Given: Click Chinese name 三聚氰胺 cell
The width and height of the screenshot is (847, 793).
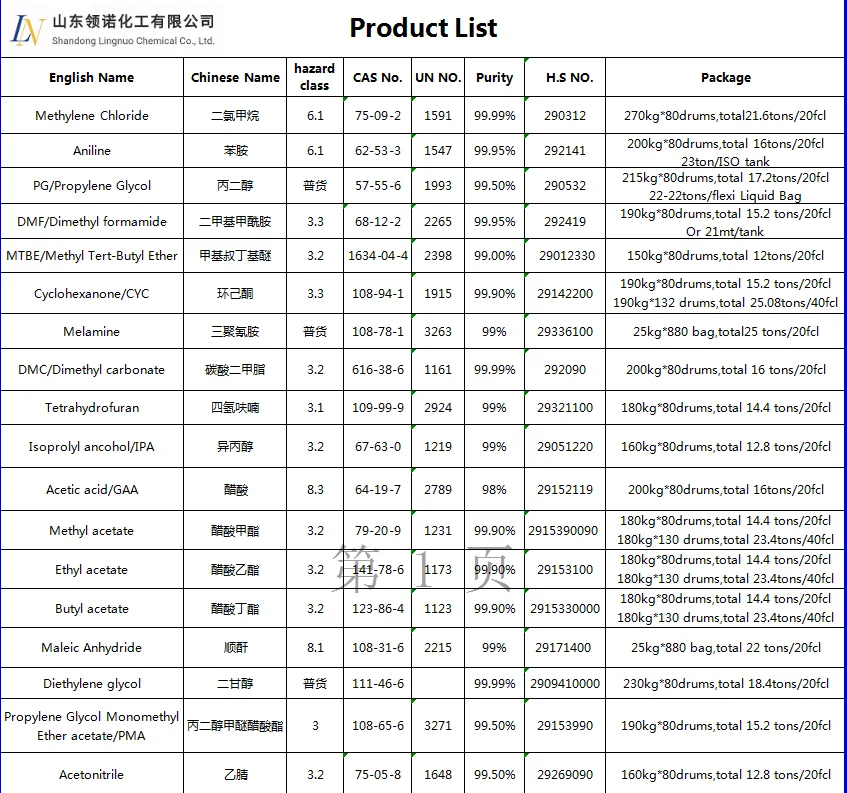Looking at the screenshot, I should tap(235, 331).
